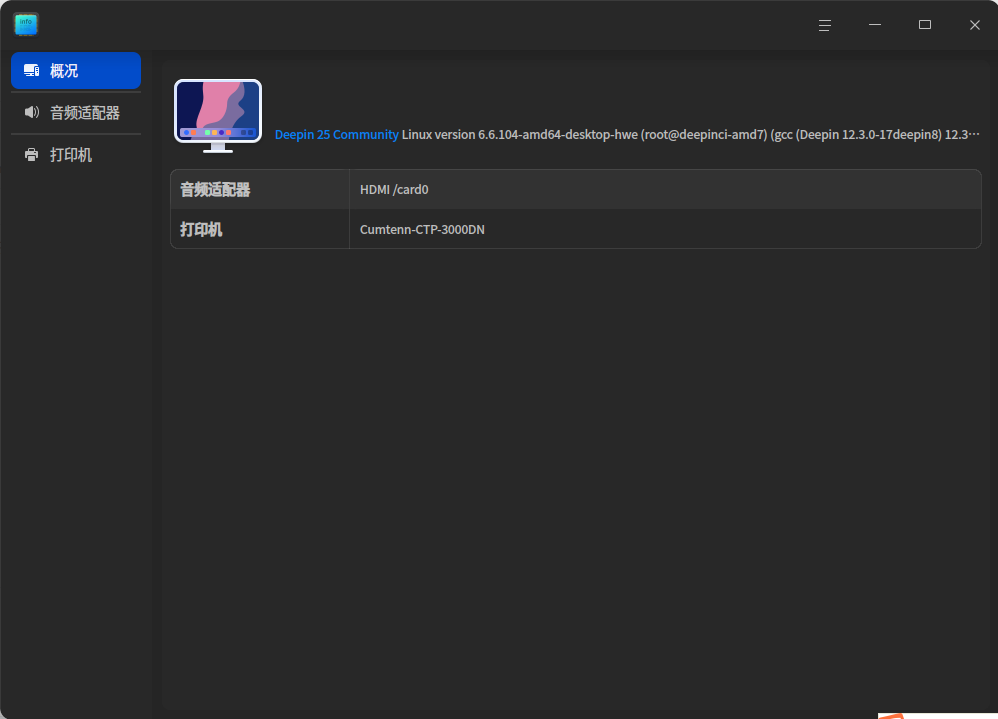Screen dimensions: 998x719
Task: Close the device manager window
Action: click(x=974, y=25)
